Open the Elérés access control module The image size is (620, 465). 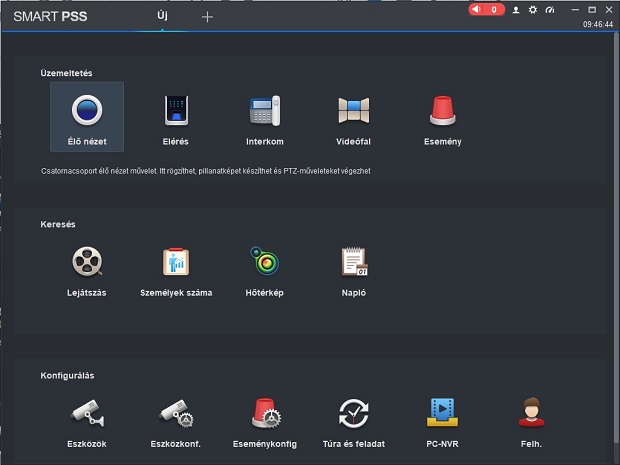point(176,120)
